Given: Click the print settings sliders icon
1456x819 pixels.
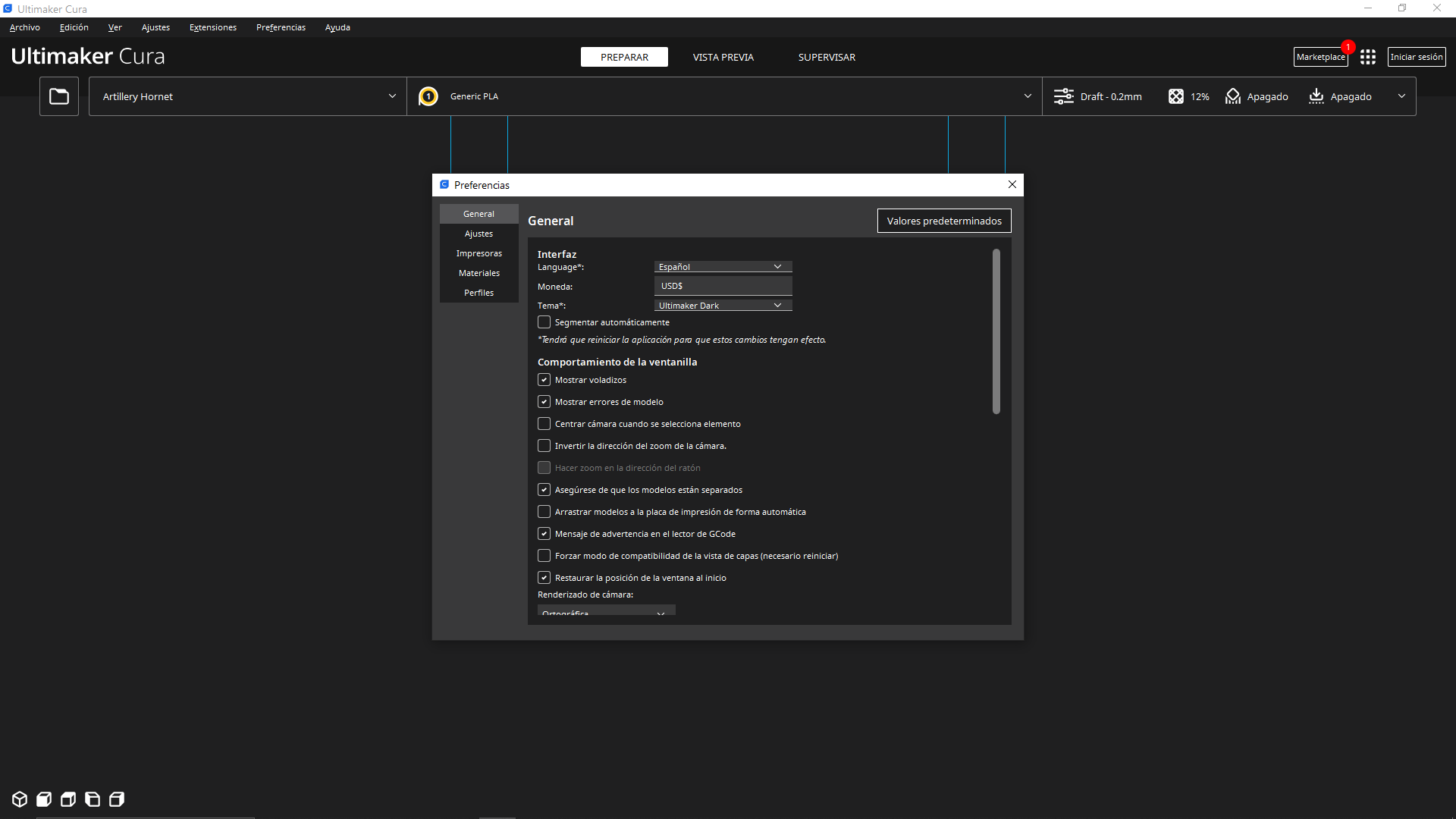Looking at the screenshot, I should [x=1063, y=96].
